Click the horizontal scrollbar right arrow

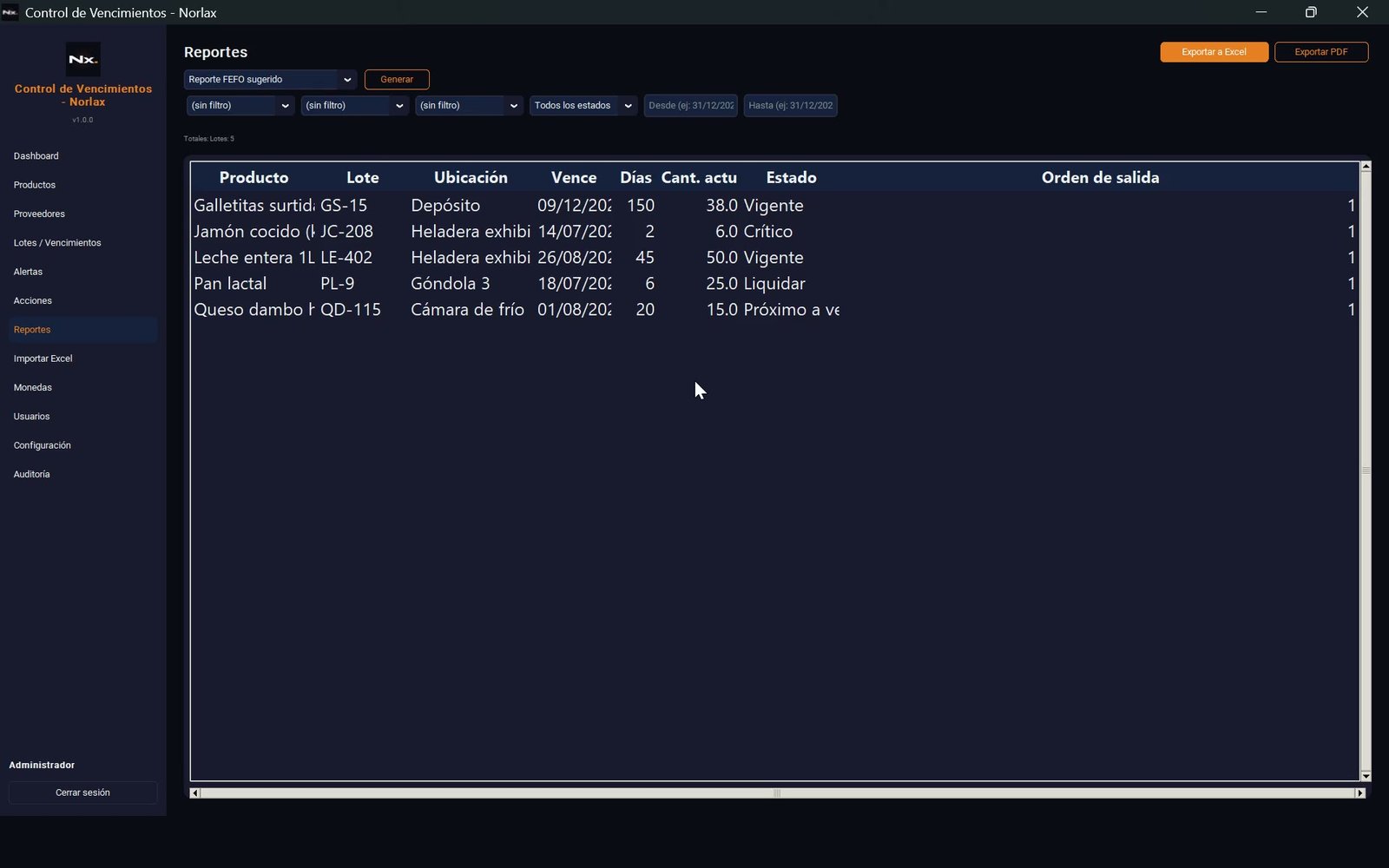(1360, 792)
